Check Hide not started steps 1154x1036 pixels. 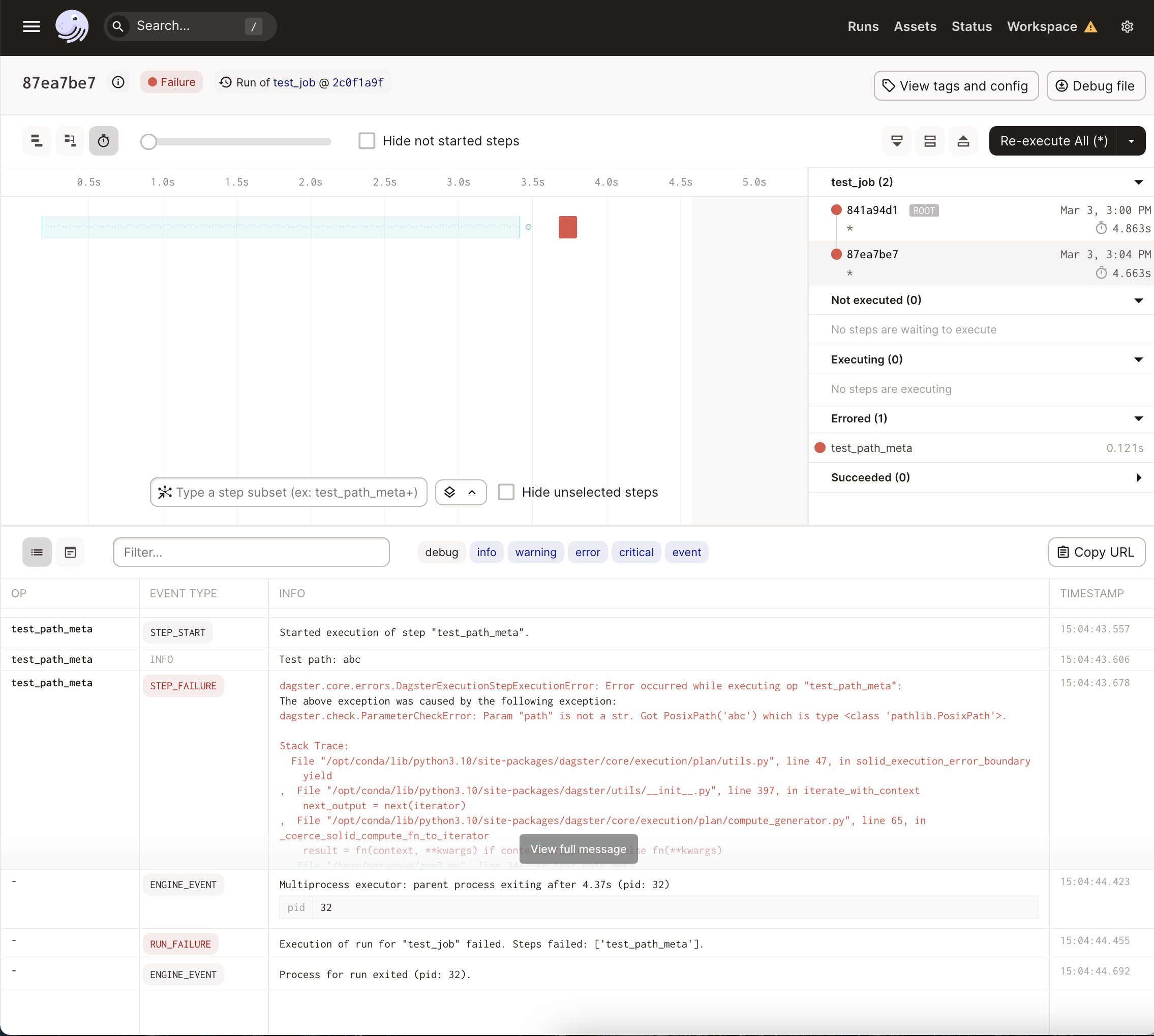click(x=367, y=141)
